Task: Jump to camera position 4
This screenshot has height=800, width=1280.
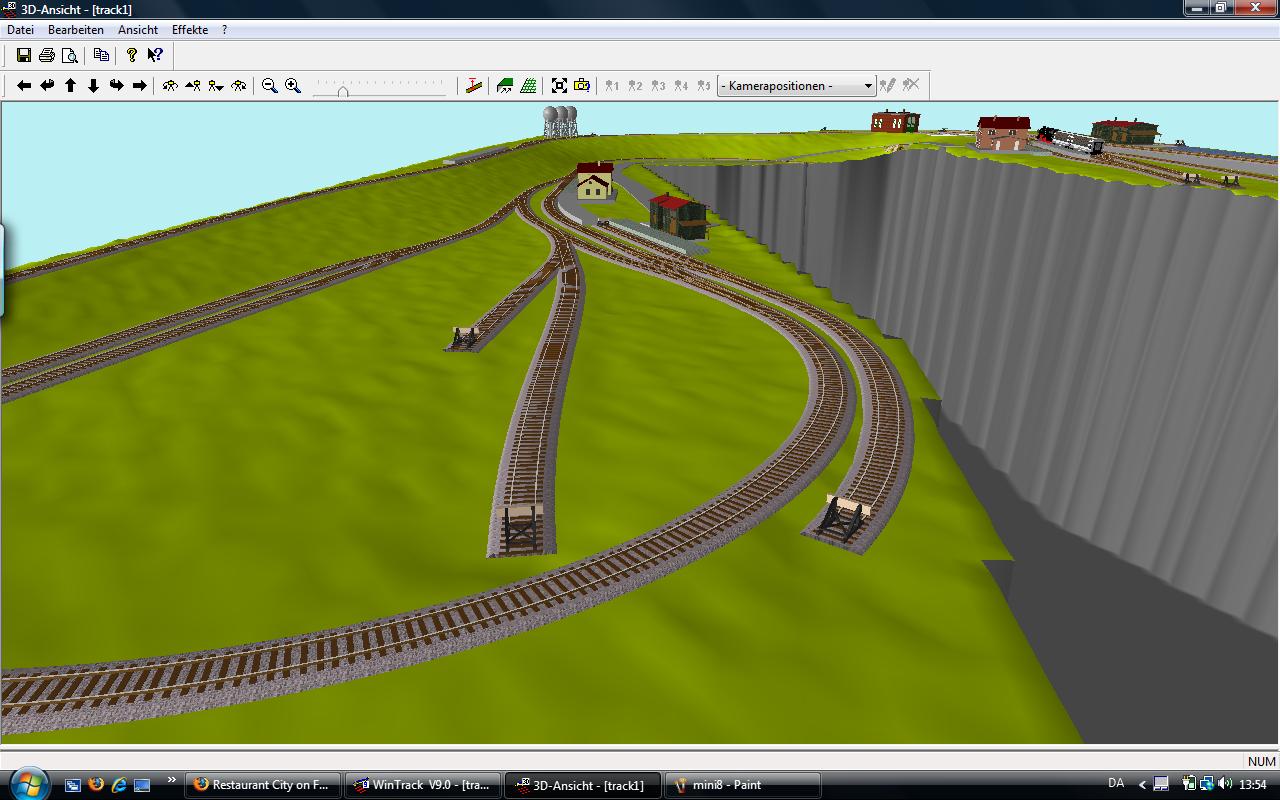Action: [x=681, y=86]
